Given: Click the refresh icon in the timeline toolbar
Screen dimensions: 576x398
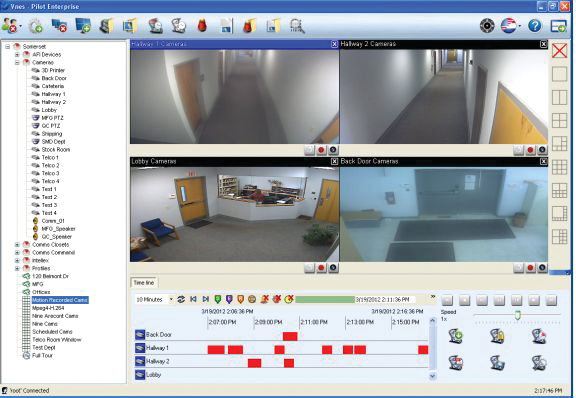Looking at the screenshot, I should coord(181,300).
